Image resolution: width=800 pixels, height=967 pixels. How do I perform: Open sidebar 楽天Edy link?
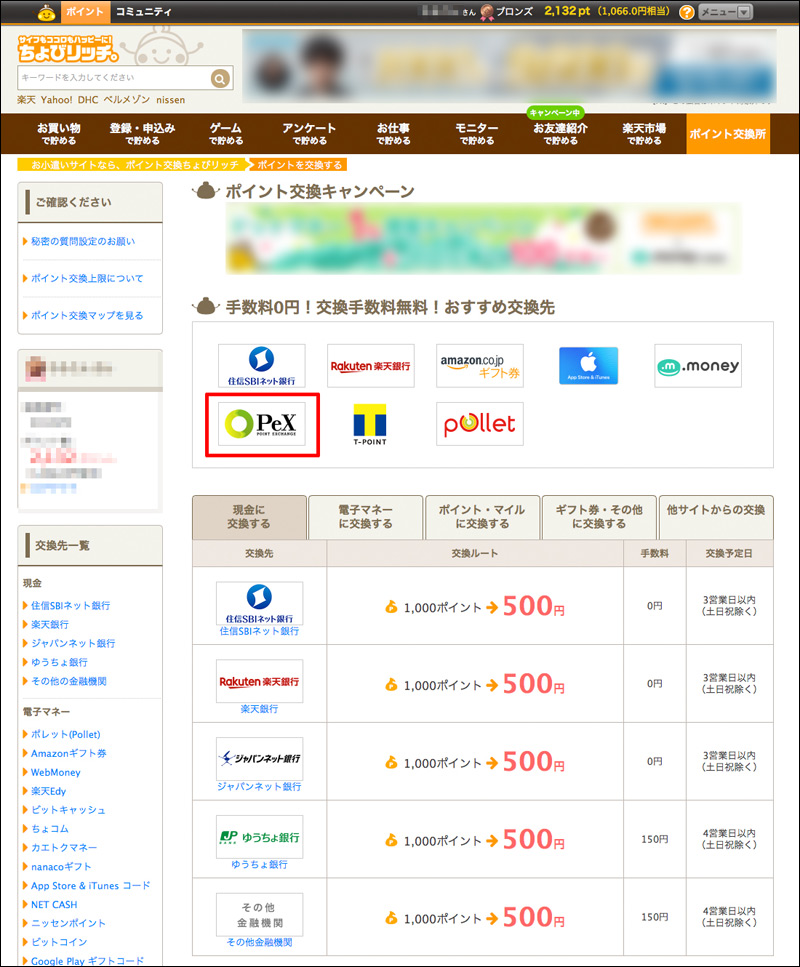click(48, 791)
